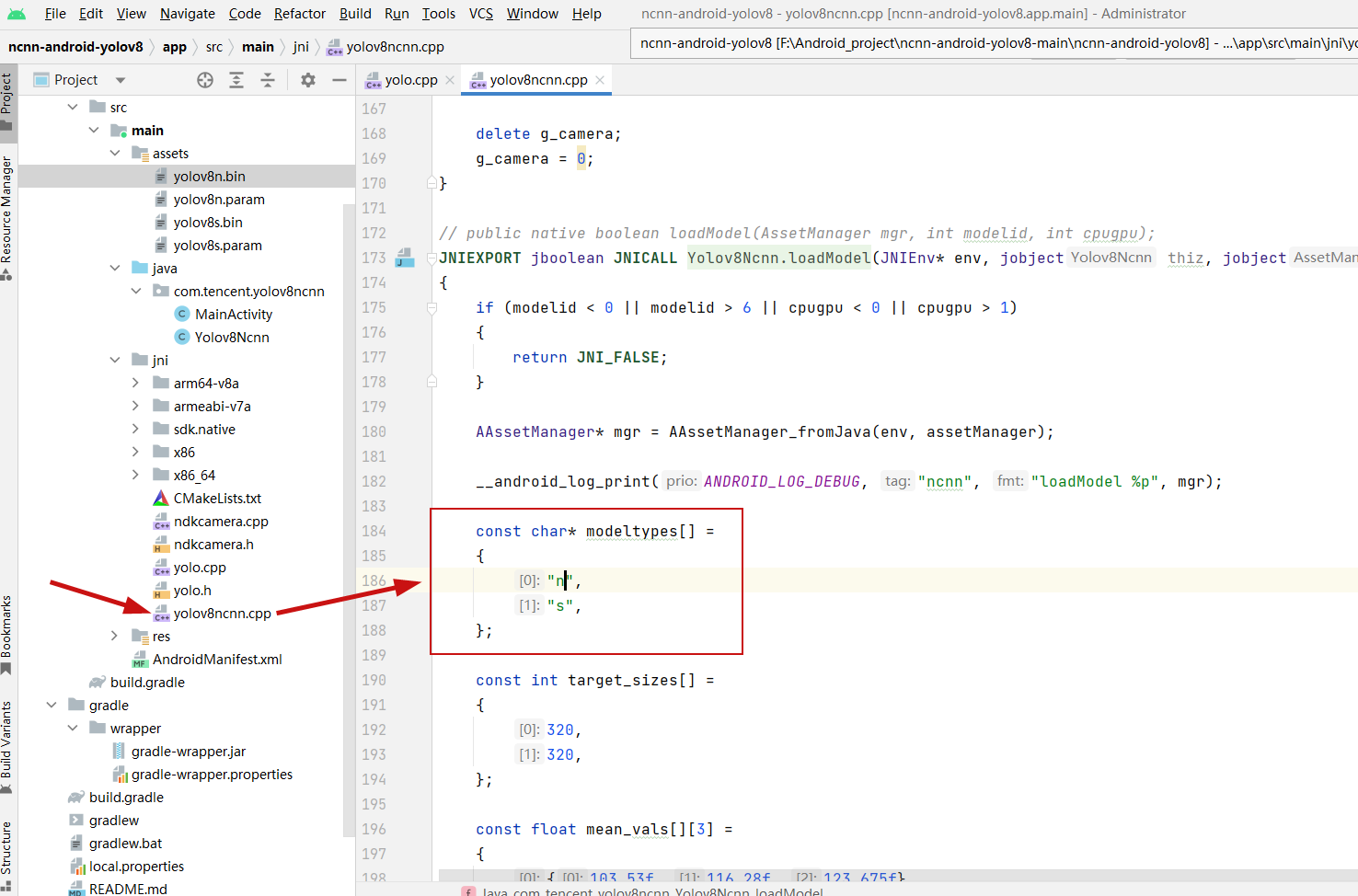Collapse the com.tencent.yolov8ncnn package
The width and height of the screenshot is (1358, 896).
pos(136,291)
